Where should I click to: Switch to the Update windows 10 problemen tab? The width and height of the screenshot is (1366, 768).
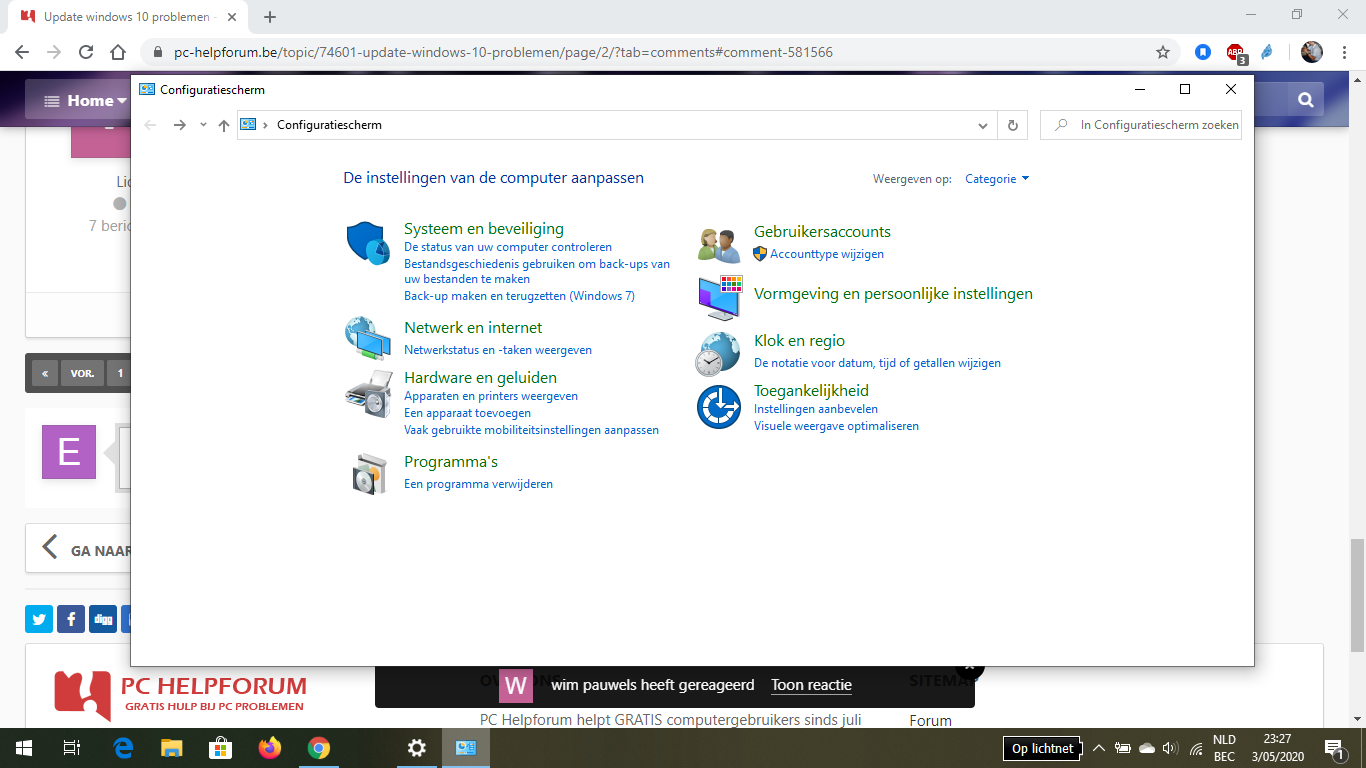[x=126, y=17]
